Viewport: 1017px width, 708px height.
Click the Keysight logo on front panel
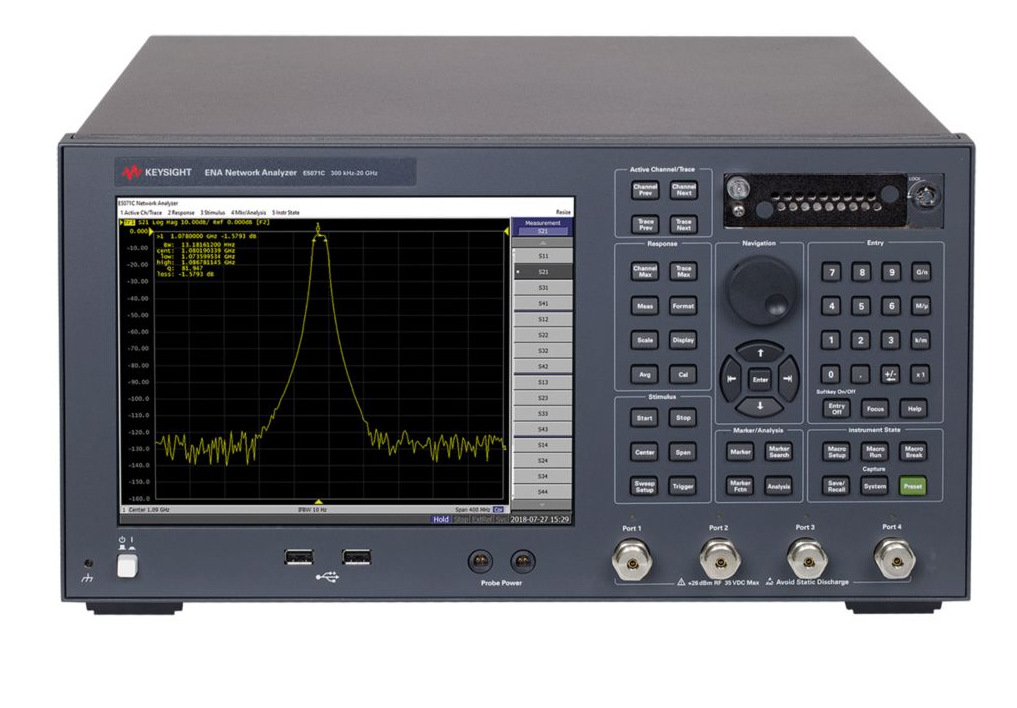pyautogui.click(x=156, y=172)
